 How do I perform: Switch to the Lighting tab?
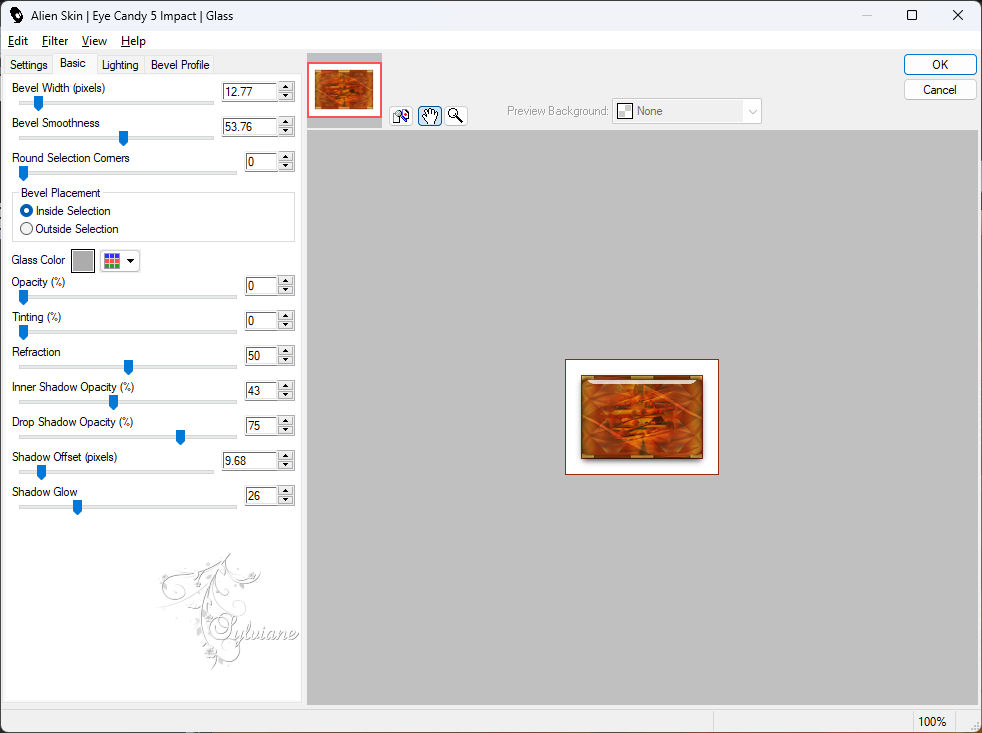[120, 65]
